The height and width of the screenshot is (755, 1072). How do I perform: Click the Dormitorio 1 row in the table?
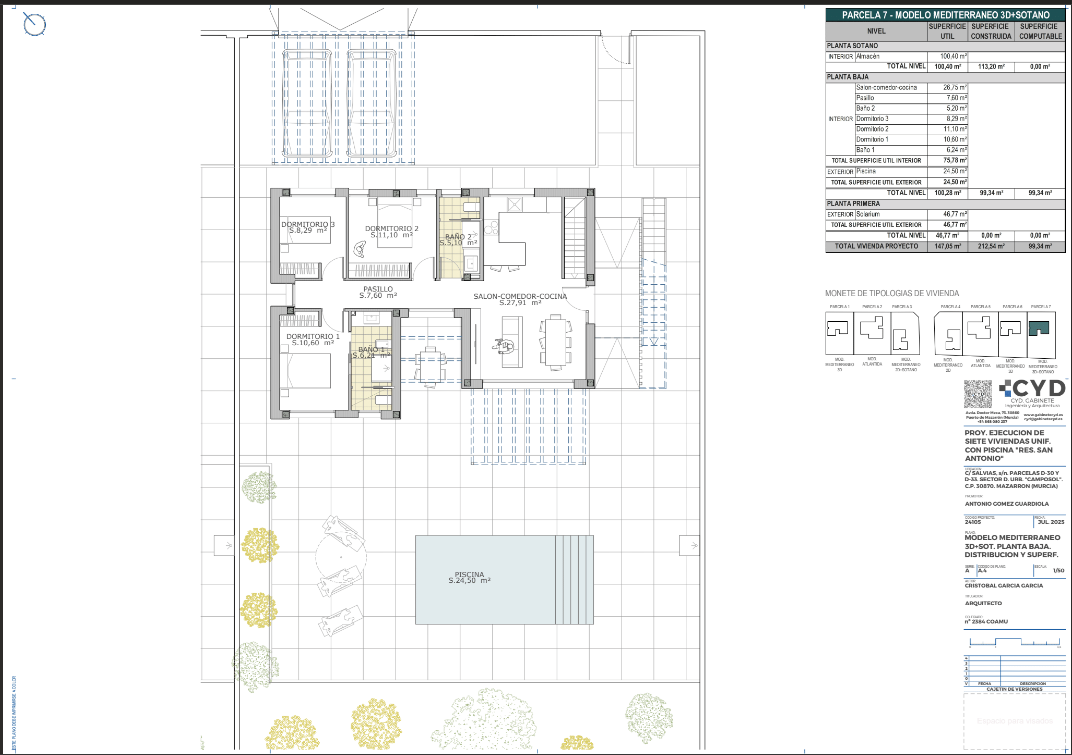point(911,139)
